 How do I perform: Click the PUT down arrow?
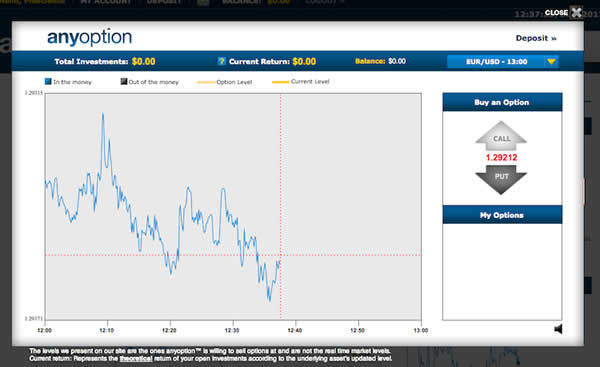[x=501, y=179]
